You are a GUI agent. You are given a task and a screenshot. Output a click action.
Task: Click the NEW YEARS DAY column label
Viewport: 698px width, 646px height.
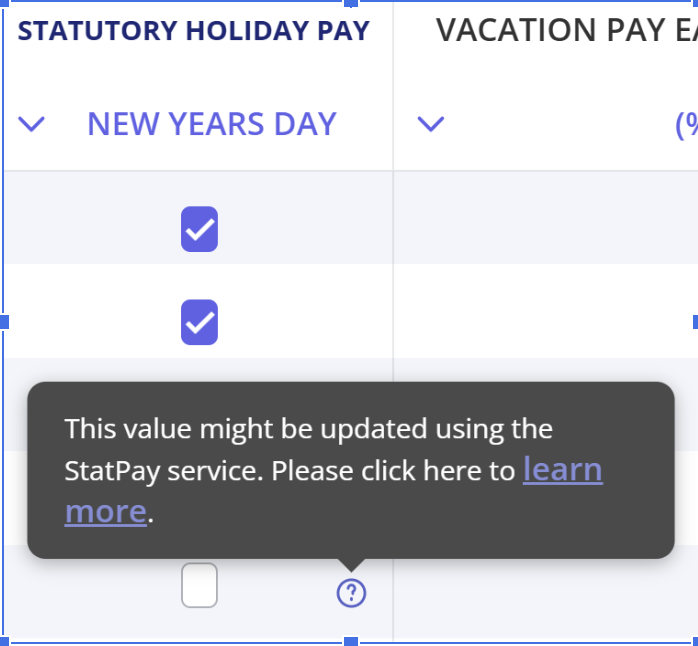pos(212,124)
